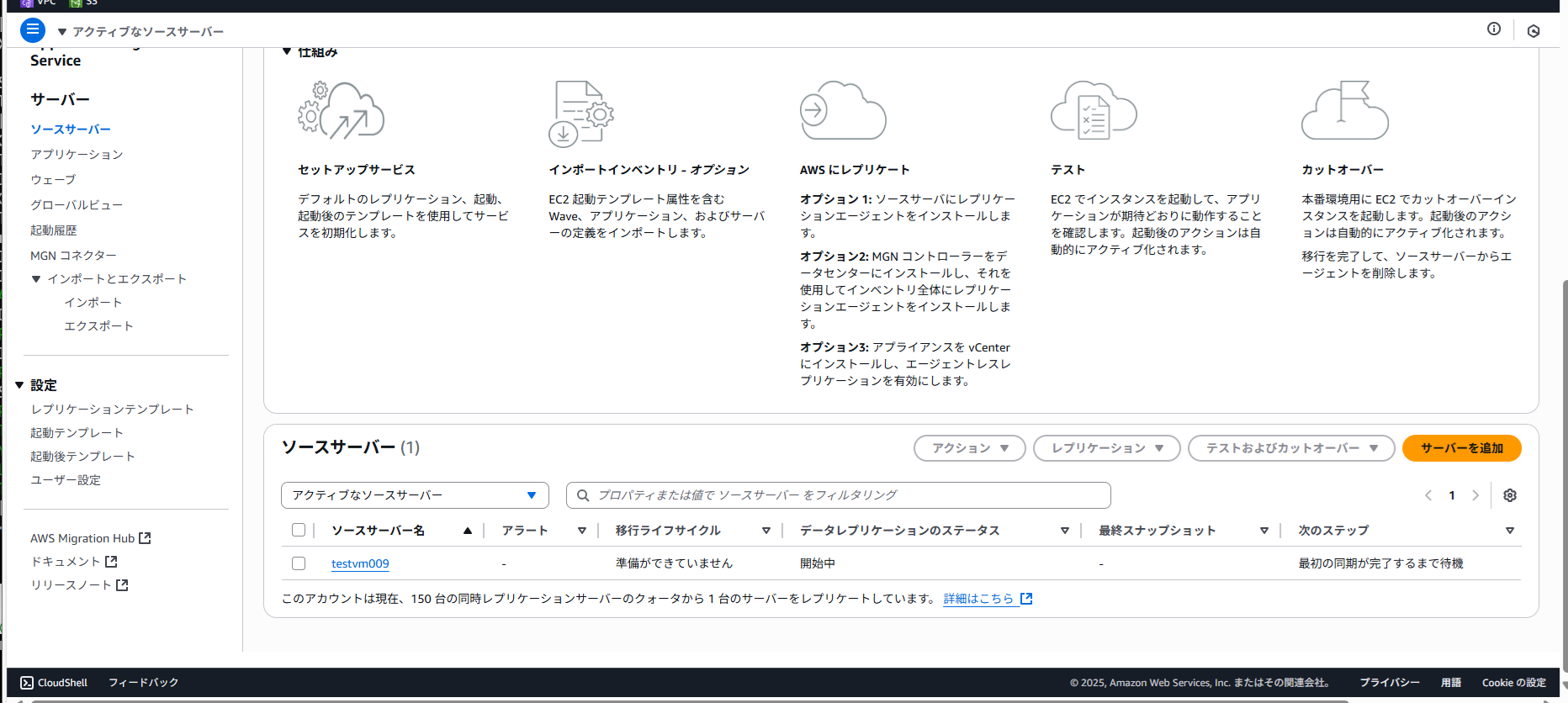Open ユーザー設定 in sidebar
This screenshot has width=1568, height=703.
tap(66, 480)
